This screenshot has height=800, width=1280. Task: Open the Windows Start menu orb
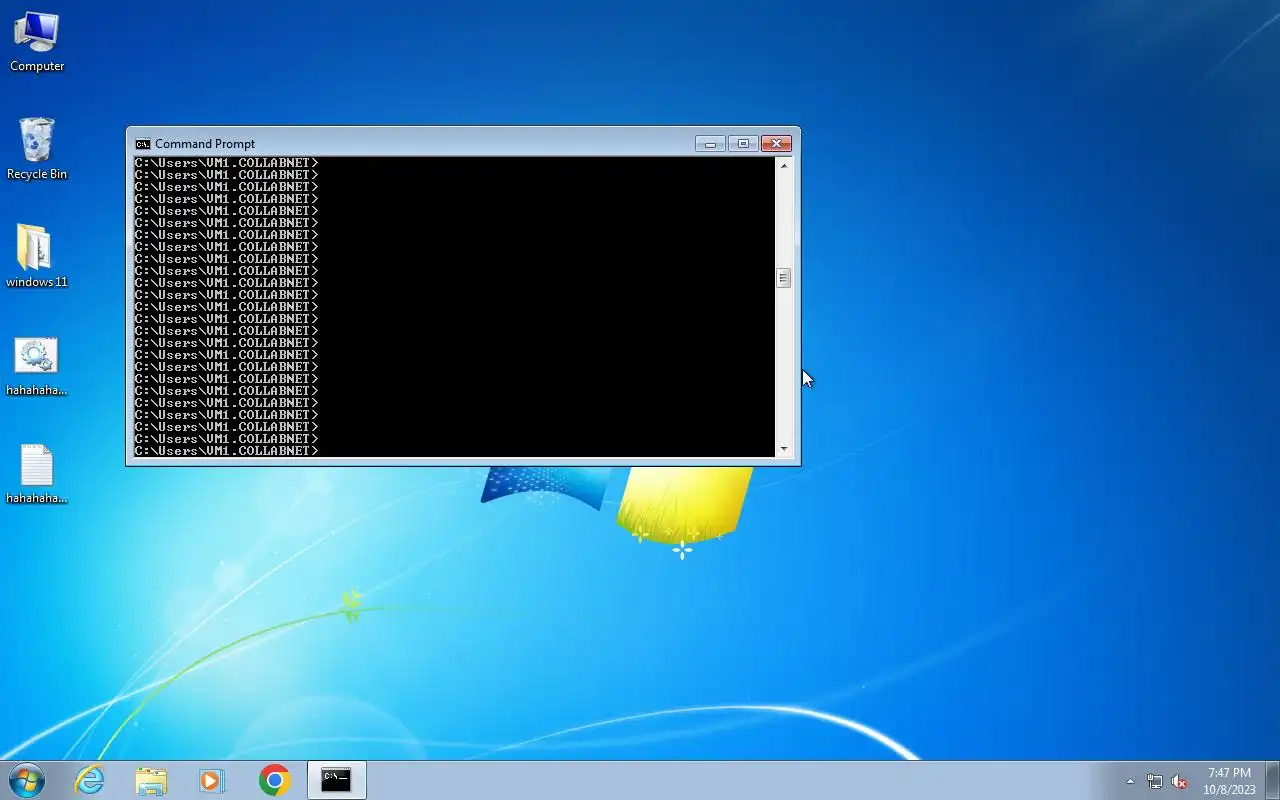[27, 780]
